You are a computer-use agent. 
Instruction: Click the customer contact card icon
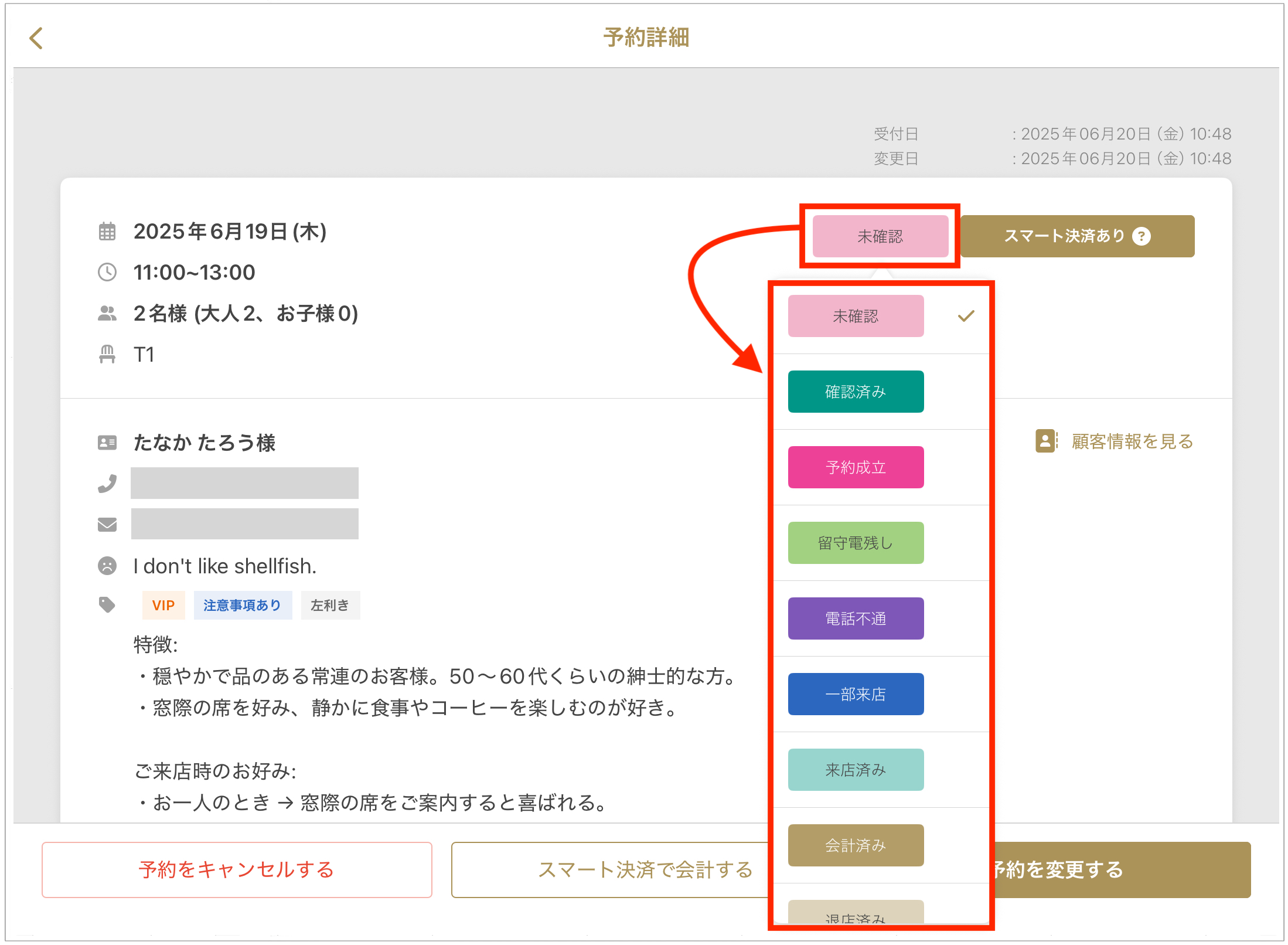(107, 443)
